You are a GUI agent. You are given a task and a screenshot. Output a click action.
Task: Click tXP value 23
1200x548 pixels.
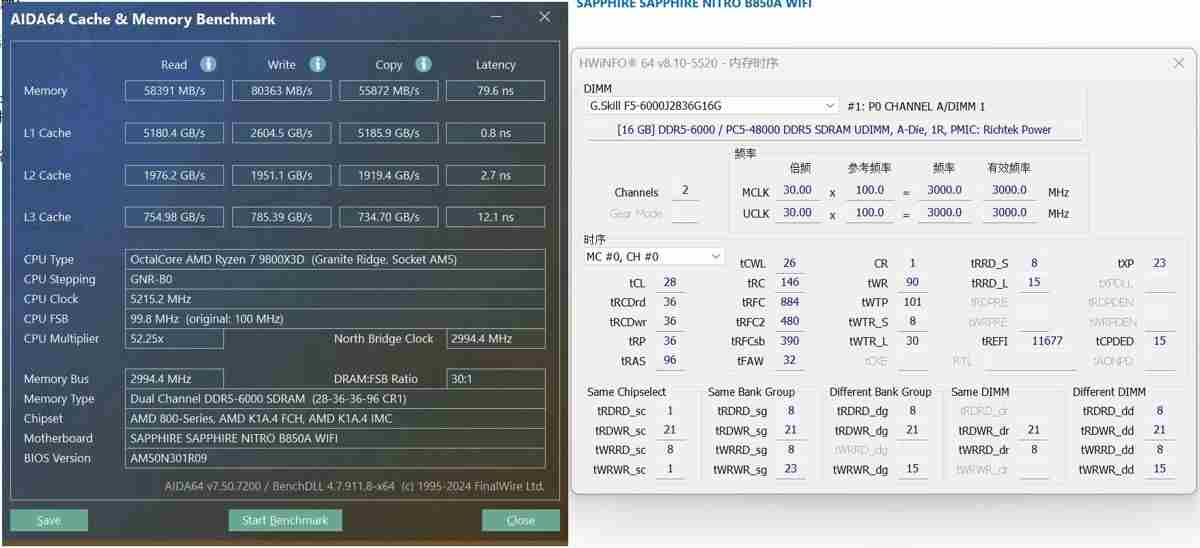(x=1159, y=264)
